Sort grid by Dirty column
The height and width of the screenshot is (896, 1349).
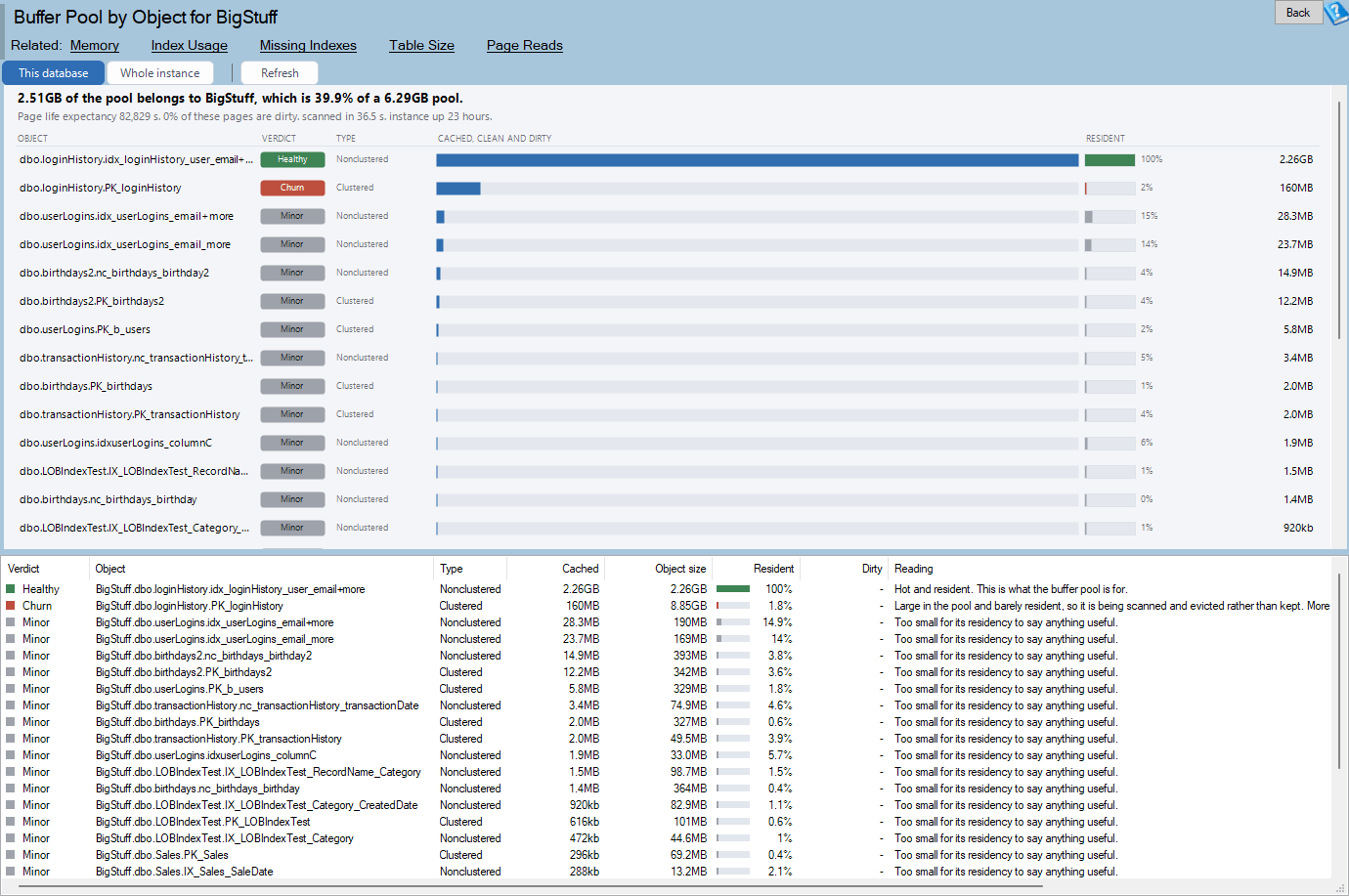click(x=844, y=569)
